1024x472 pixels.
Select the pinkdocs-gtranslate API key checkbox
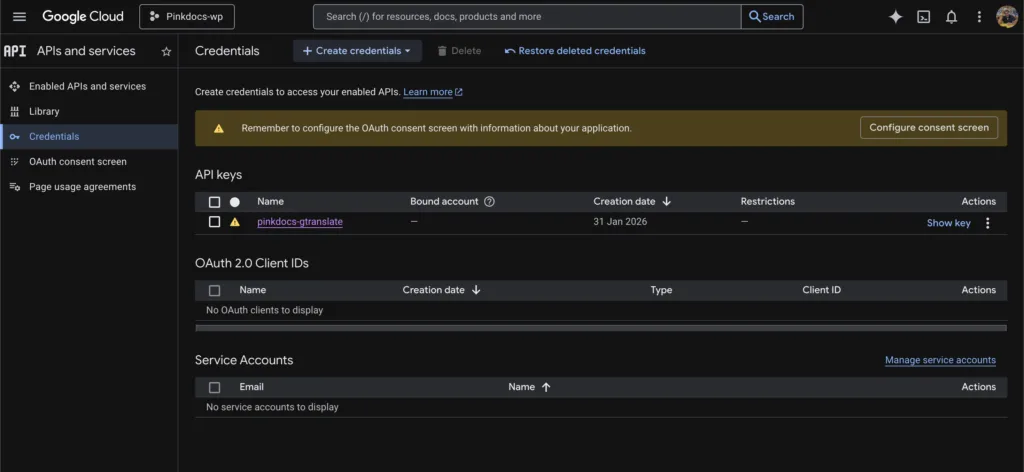(214, 222)
